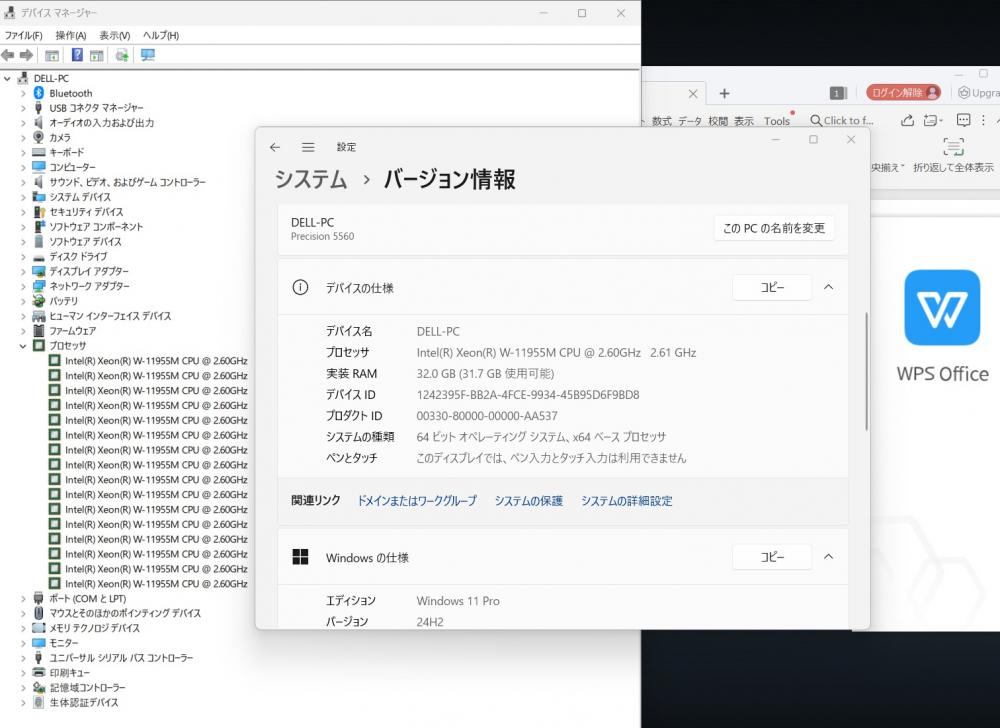
Task: Select the Windows 11 Pro edition text
Action: 458,601
